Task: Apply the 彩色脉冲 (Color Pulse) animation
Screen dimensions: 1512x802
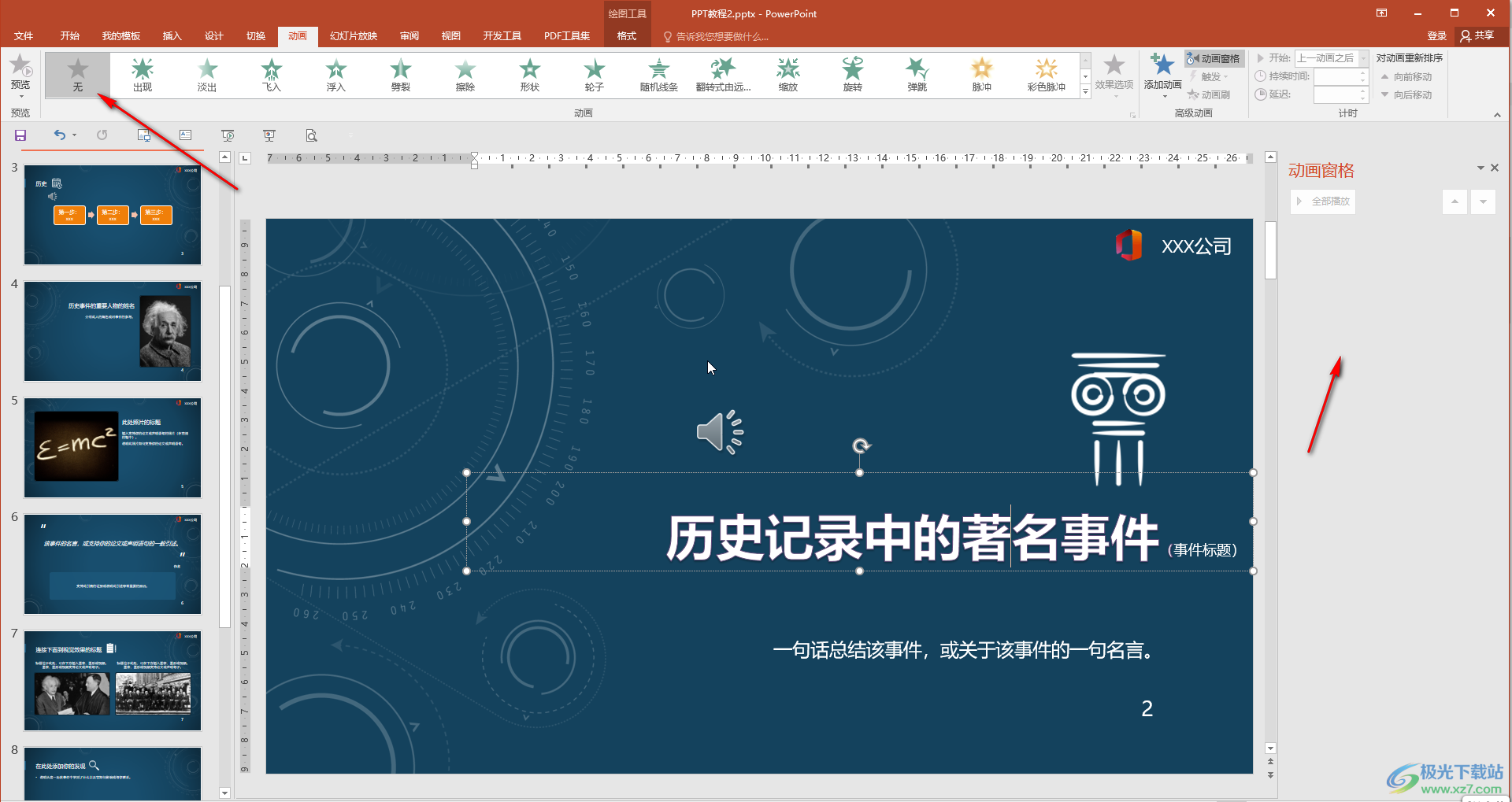Action: point(1047,76)
